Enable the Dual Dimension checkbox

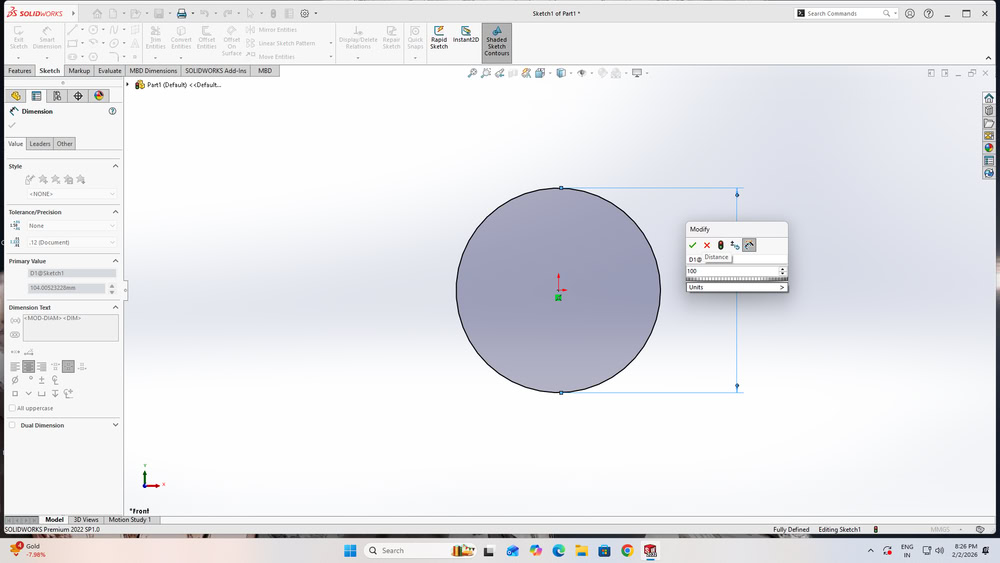click(12, 425)
